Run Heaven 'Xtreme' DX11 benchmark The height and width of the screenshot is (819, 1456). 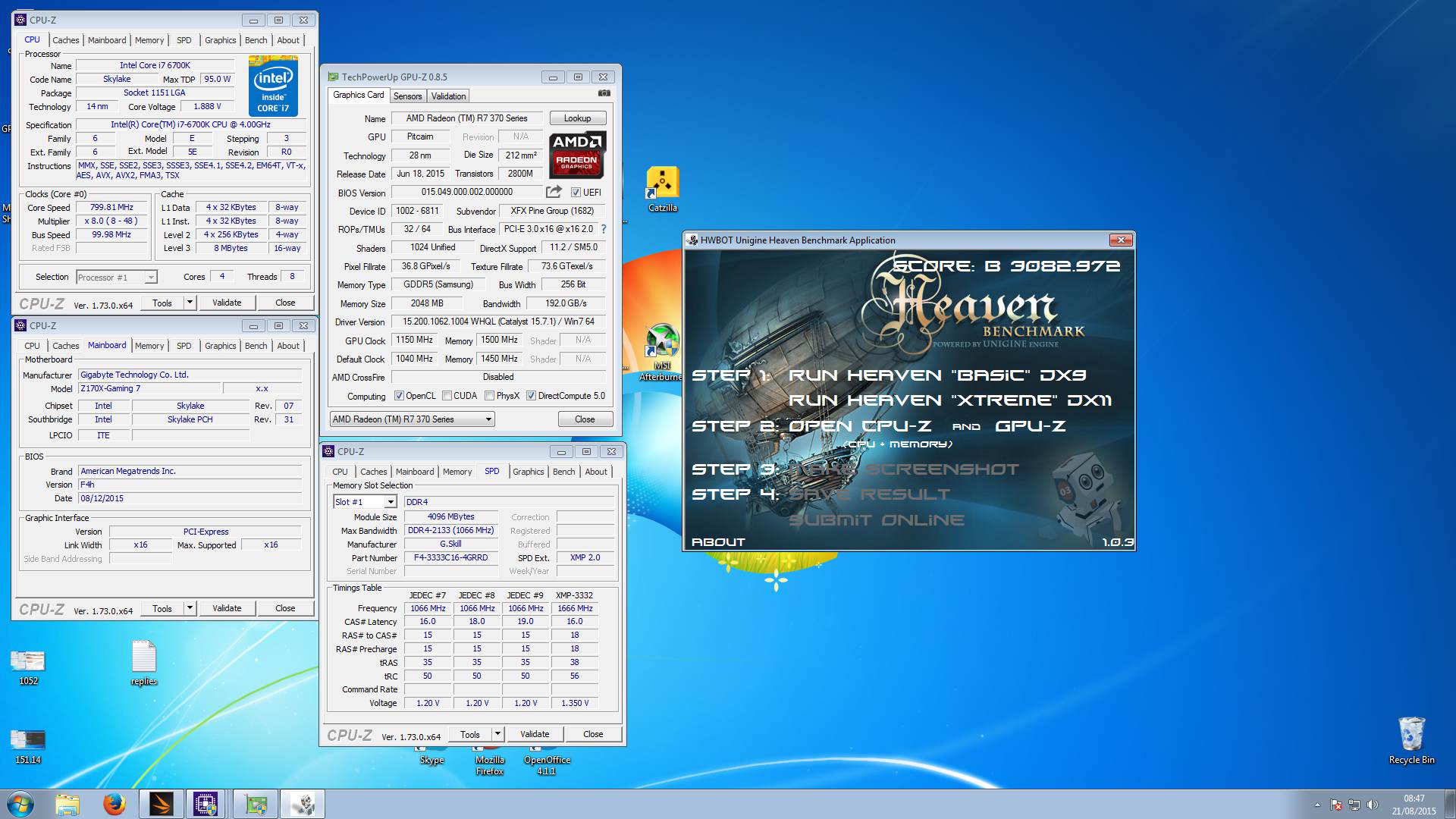pyautogui.click(x=950, y=400)
